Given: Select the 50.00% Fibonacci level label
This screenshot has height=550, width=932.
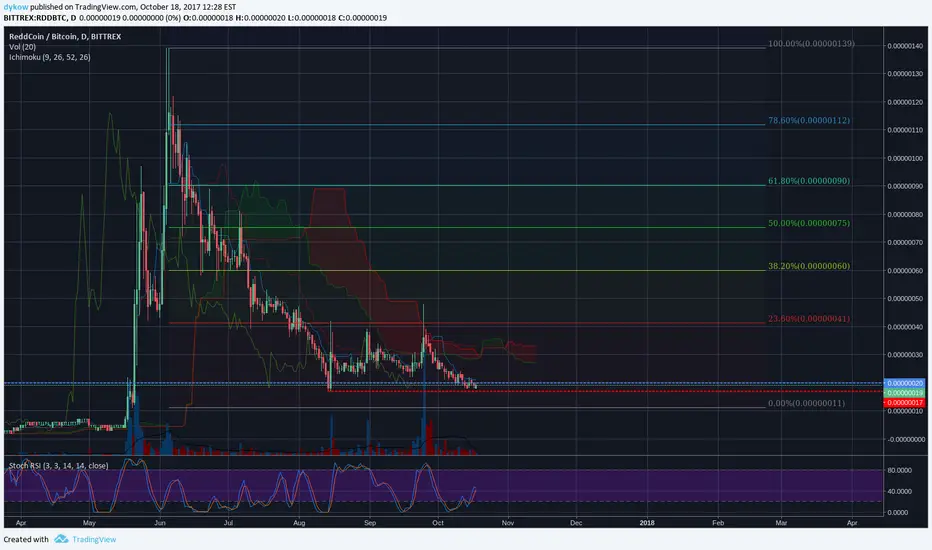Looking at the screenshot, I should coord(809,223).
